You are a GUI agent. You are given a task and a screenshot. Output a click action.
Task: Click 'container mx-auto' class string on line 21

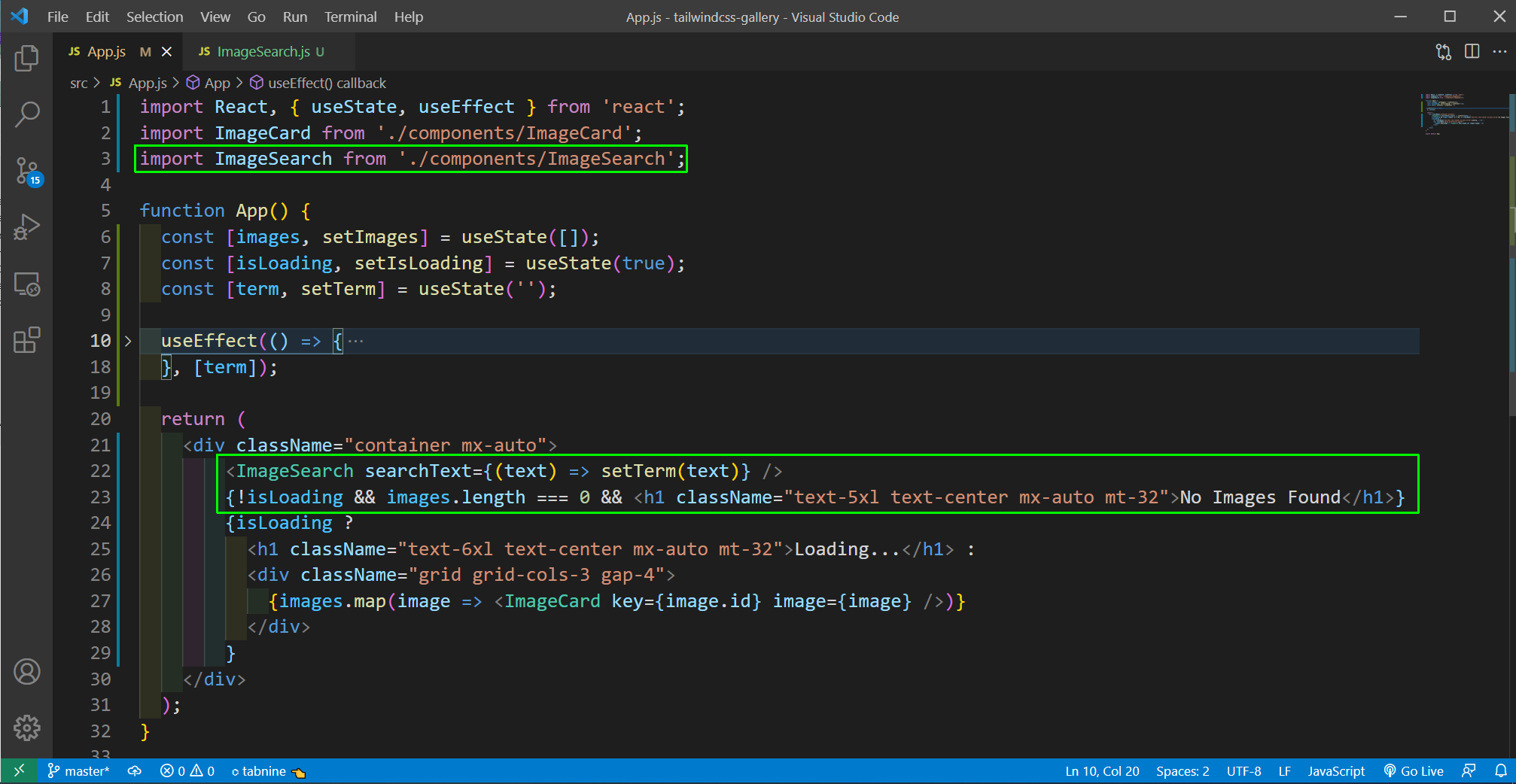446,445
